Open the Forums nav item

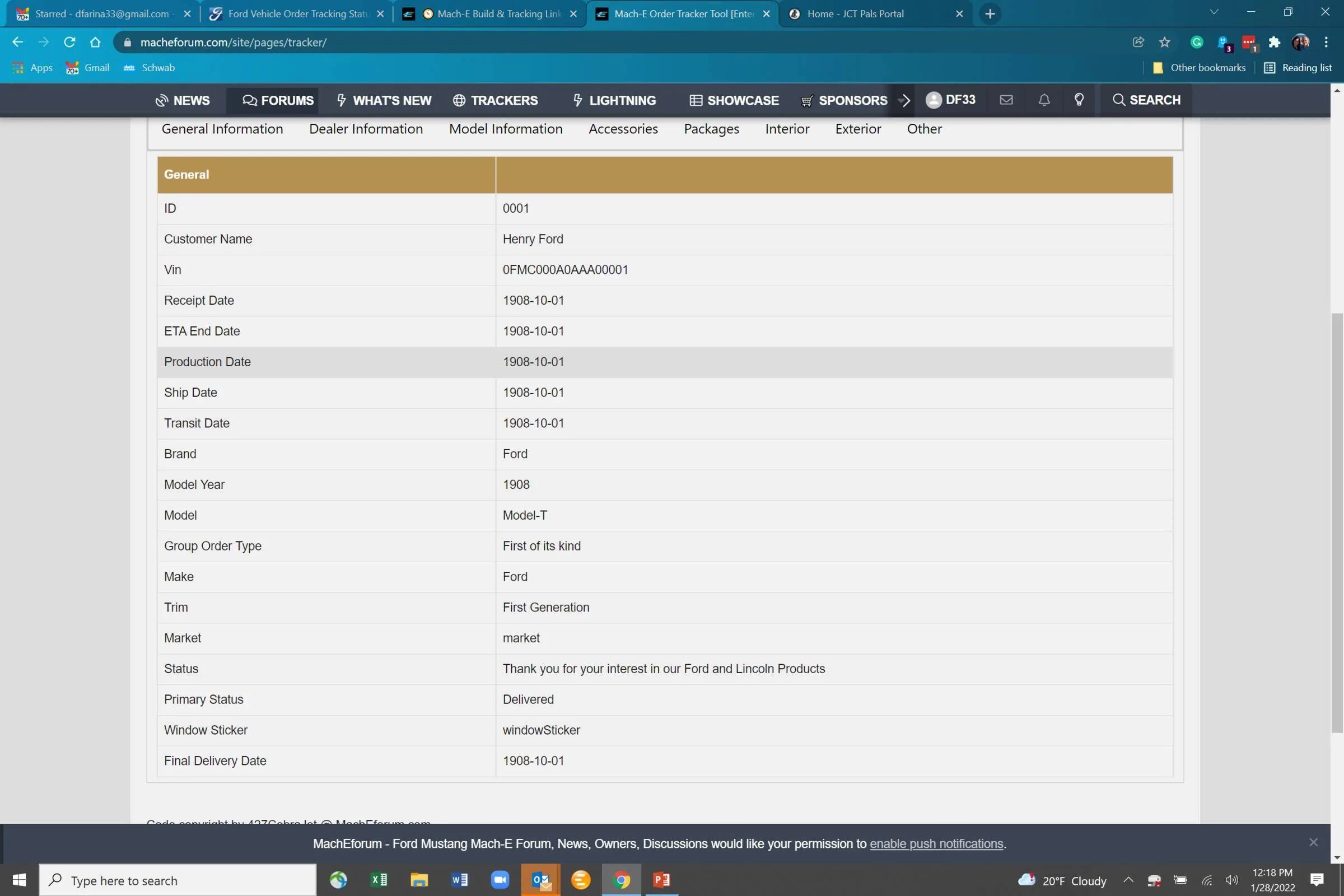[278, 101]
